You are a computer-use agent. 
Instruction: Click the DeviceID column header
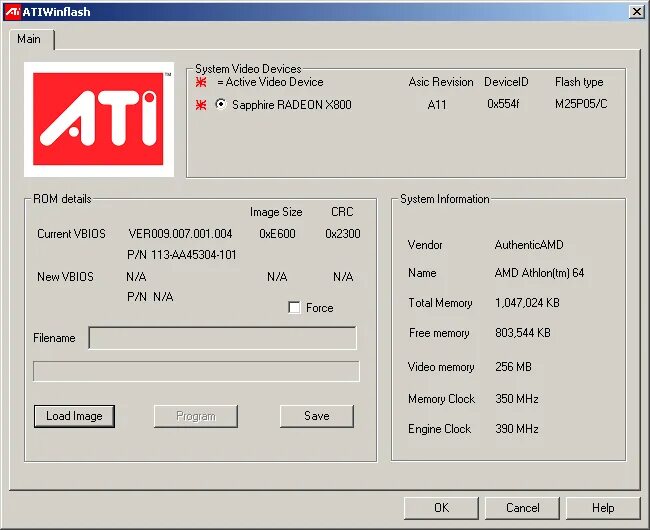coord(506,82)
